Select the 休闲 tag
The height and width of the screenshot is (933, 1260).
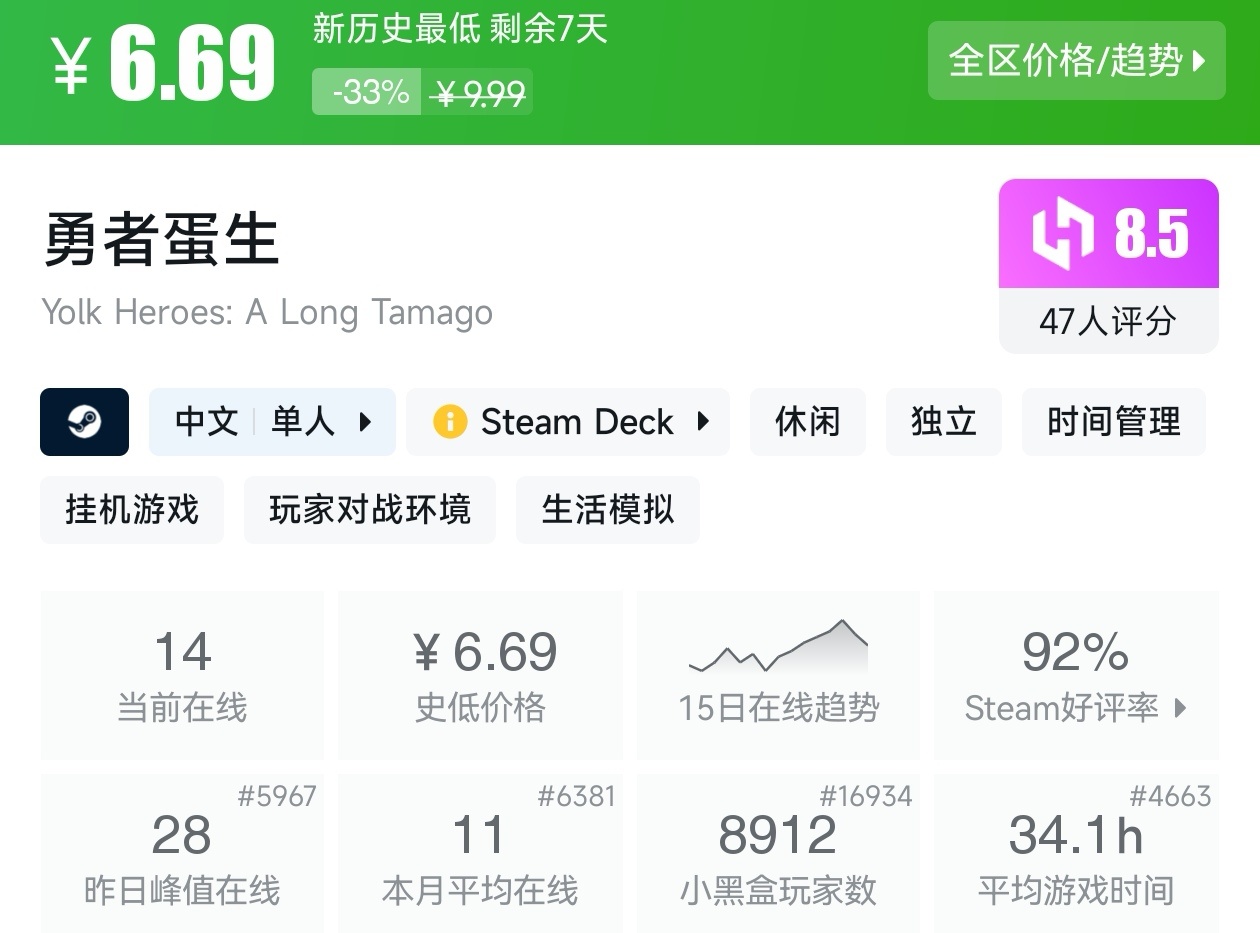807,422
